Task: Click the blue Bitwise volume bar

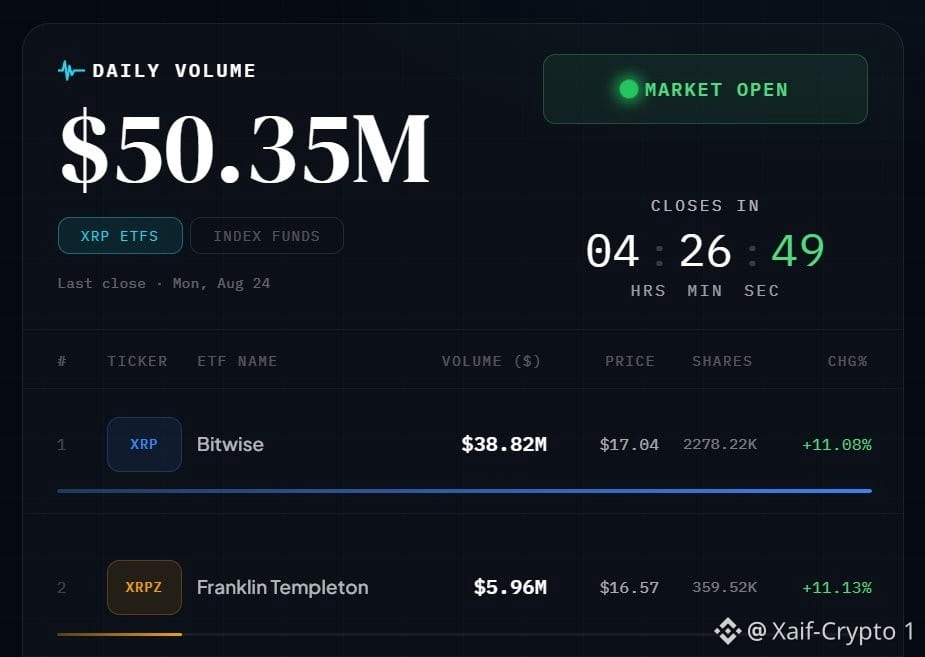Action: [464, 491]
